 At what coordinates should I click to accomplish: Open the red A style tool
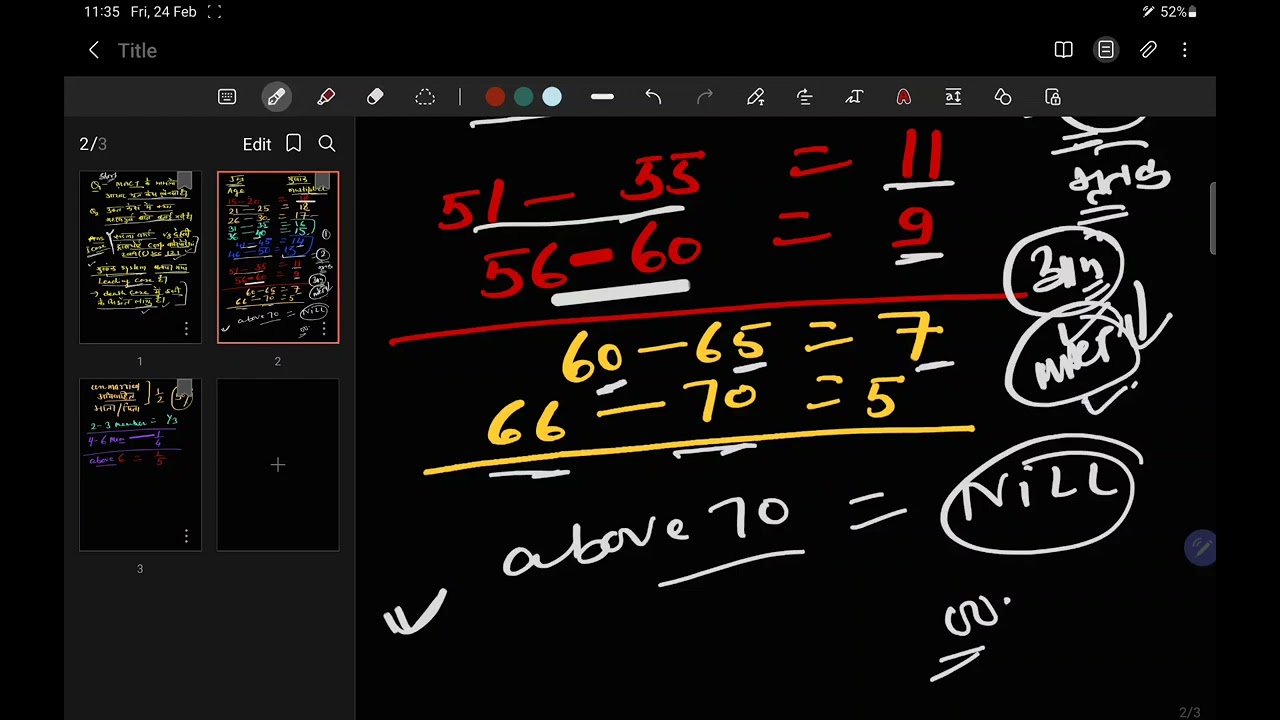tap(903, 97)
